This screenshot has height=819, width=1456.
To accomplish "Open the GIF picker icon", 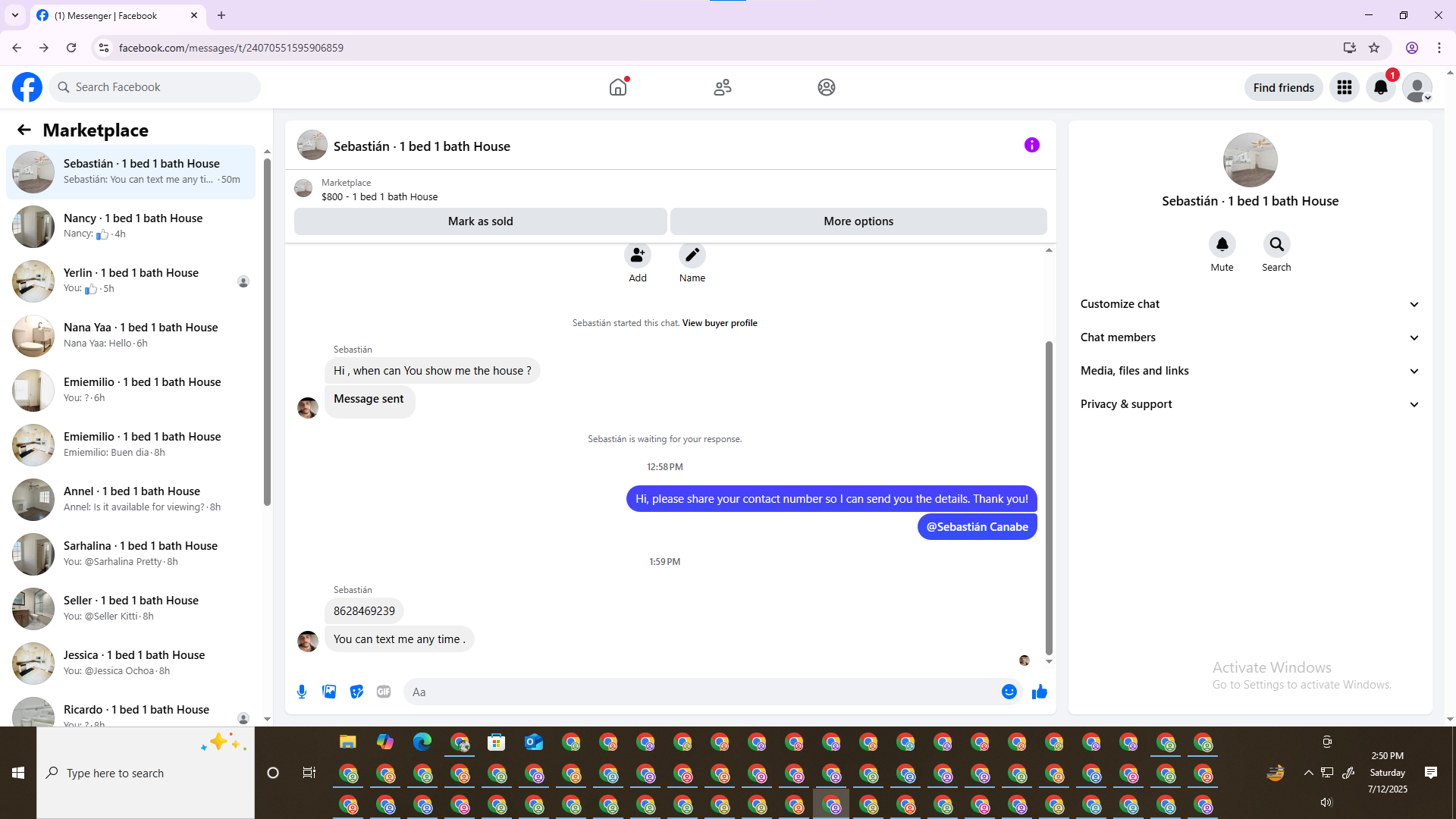I will (384, 692).
